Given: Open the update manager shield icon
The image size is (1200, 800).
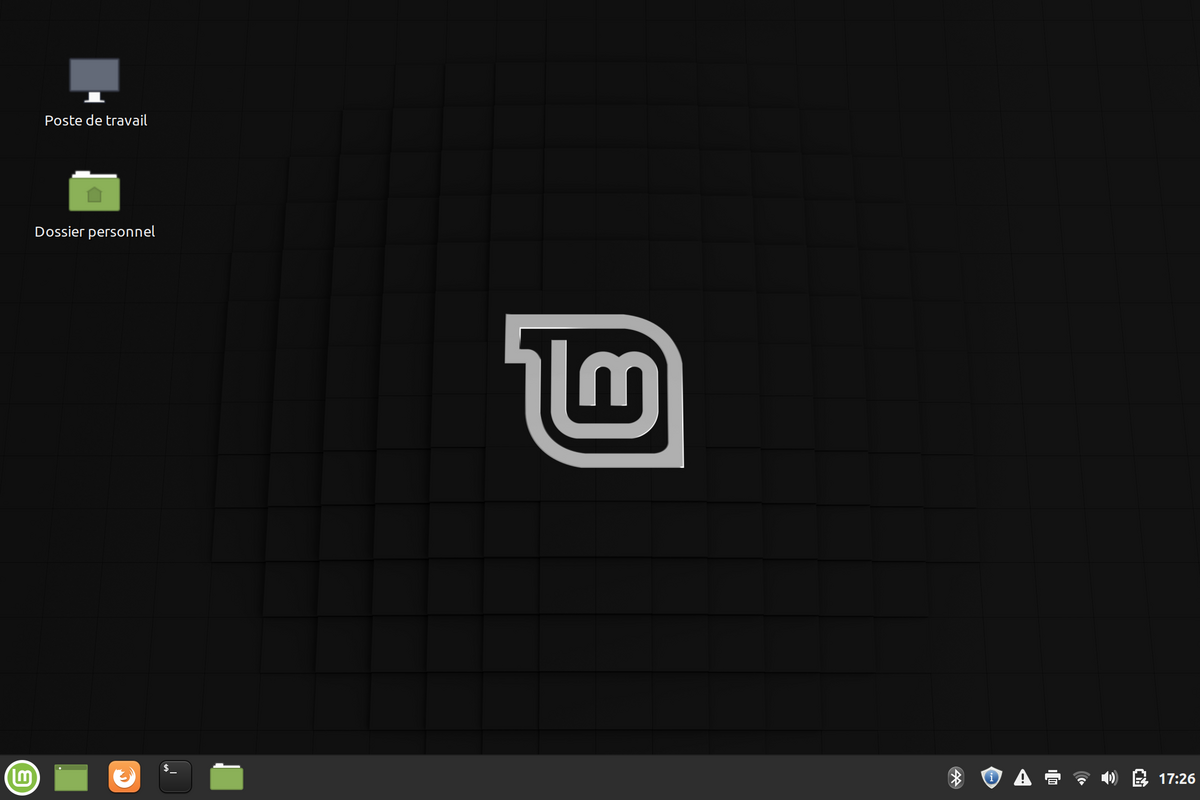Looking at the screenshot, I should click(991, 777).
